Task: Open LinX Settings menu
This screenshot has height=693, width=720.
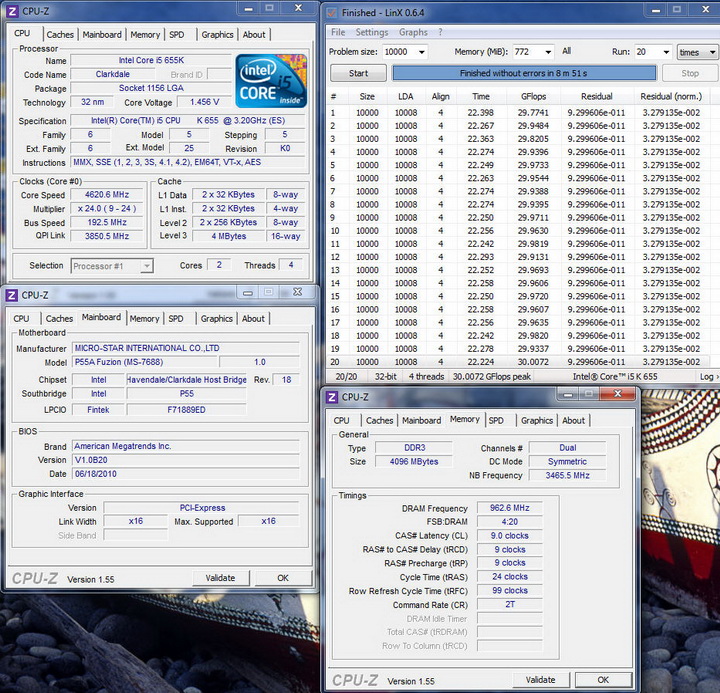Action: coord(371,32)
